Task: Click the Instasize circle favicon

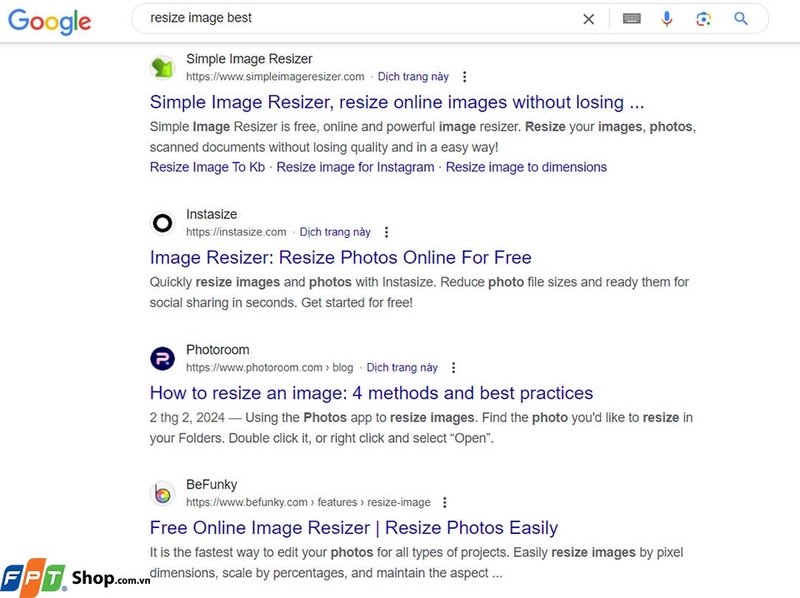Action: (163, 223)
